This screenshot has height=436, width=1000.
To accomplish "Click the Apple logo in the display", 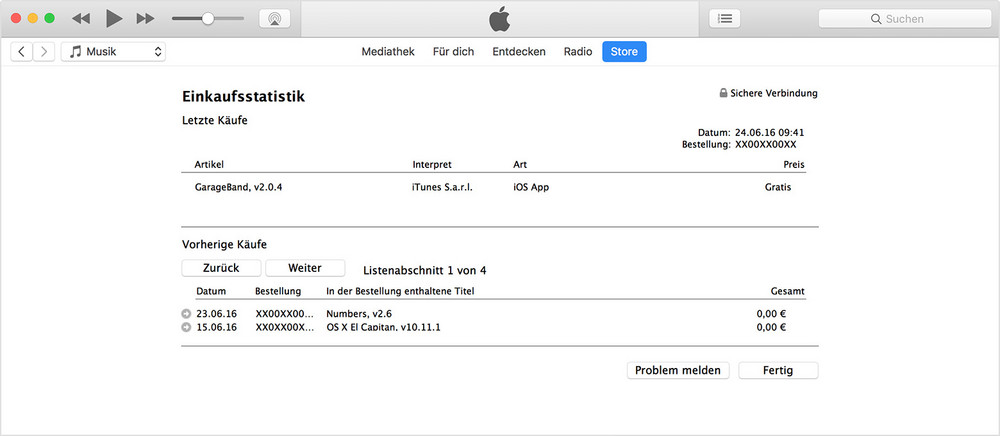I will 499,19.
